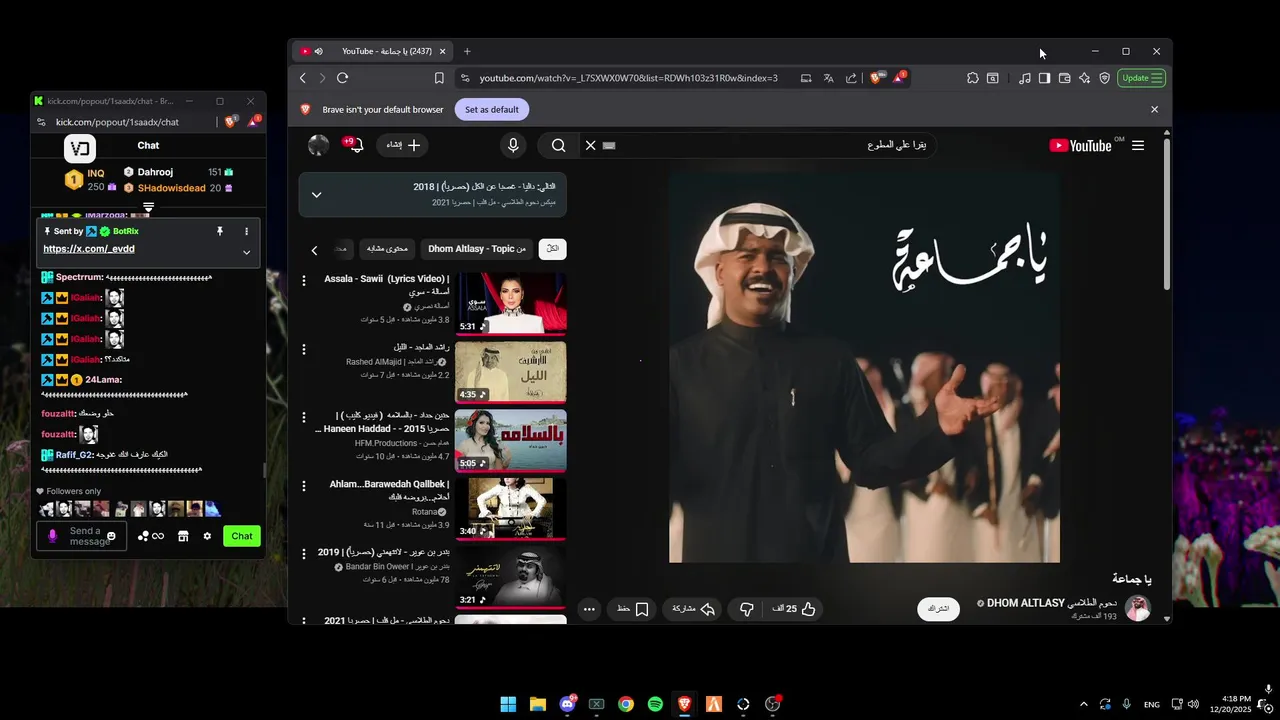This screenshot has width=1280, height=720.
Task: Open the YouTube account avatar menu
Action: 319,145
